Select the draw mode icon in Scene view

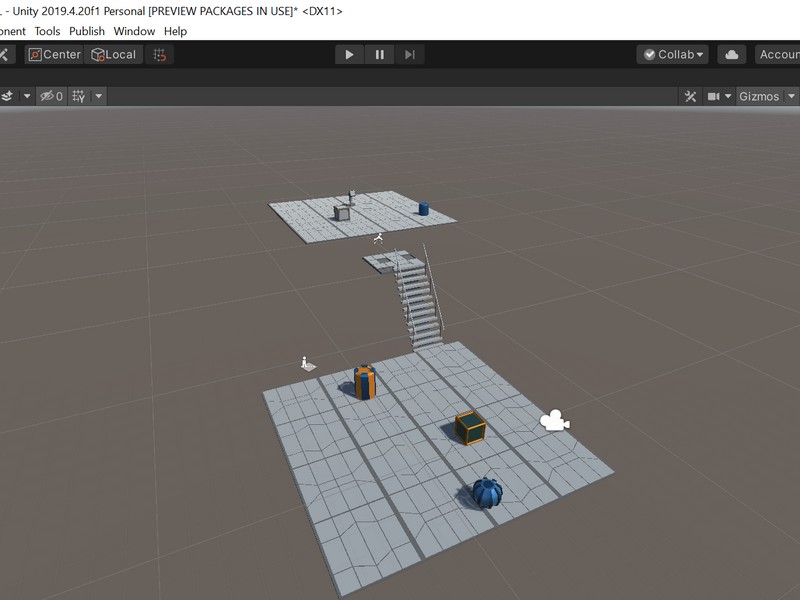click(8, 96)
